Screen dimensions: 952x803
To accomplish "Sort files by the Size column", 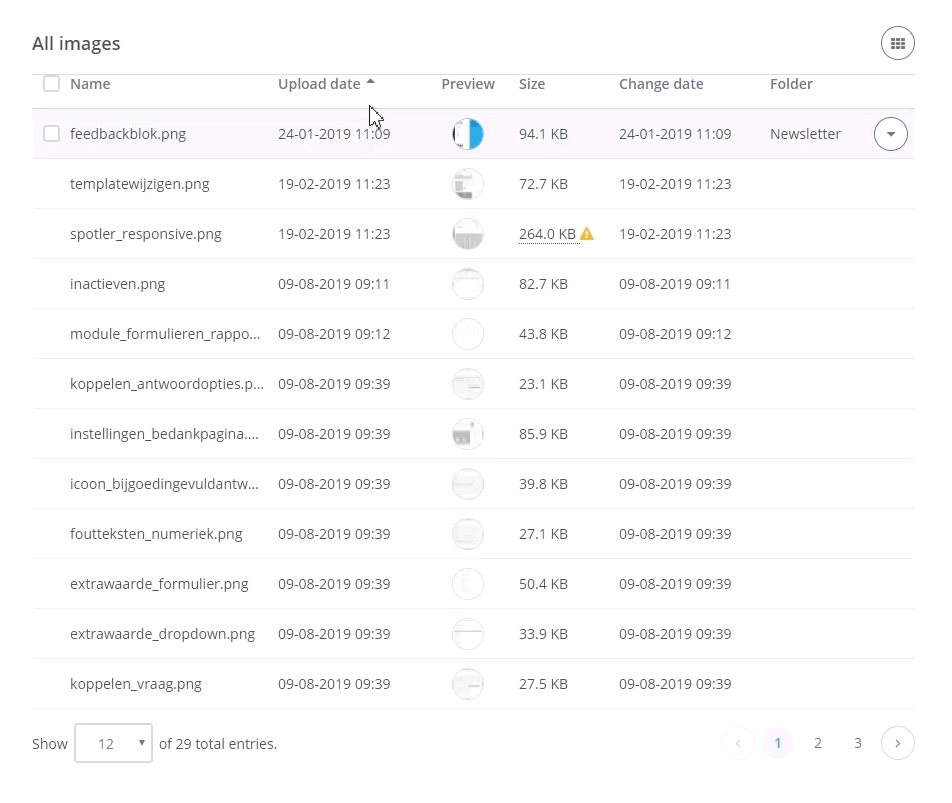I will [x=531, y=84].
